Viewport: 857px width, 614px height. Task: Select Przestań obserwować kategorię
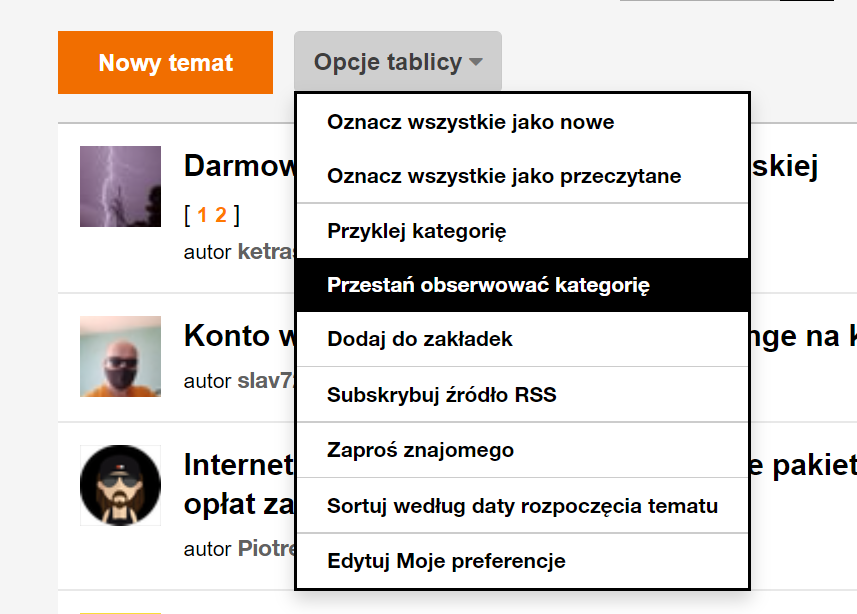click(488, 286)
